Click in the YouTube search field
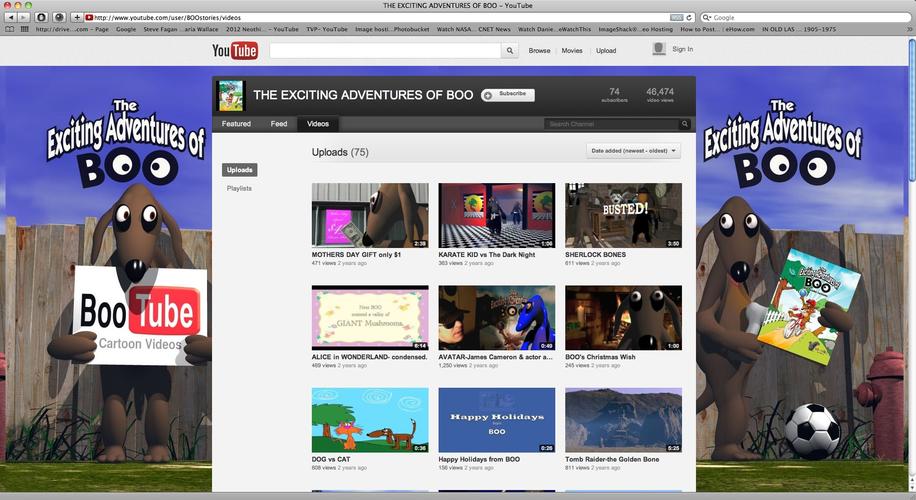The image size is (916, 500). (x=385, y=51)
